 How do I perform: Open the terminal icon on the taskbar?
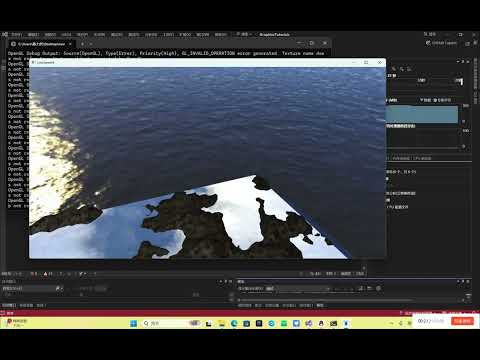tap(334, 323)
